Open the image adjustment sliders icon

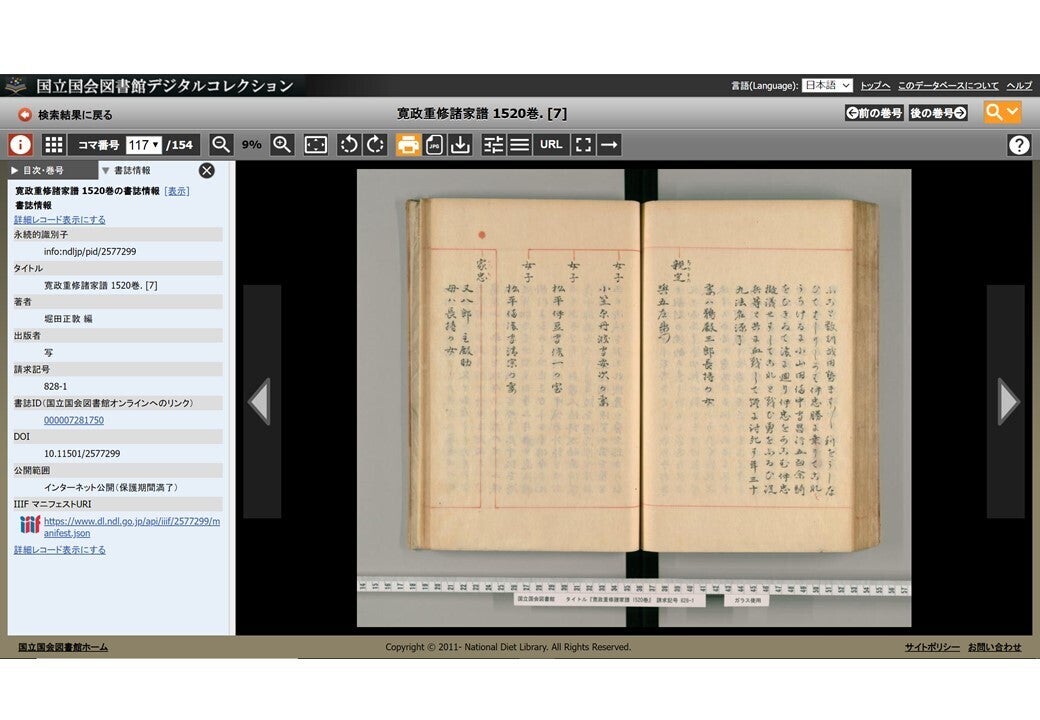coord(494,145)
